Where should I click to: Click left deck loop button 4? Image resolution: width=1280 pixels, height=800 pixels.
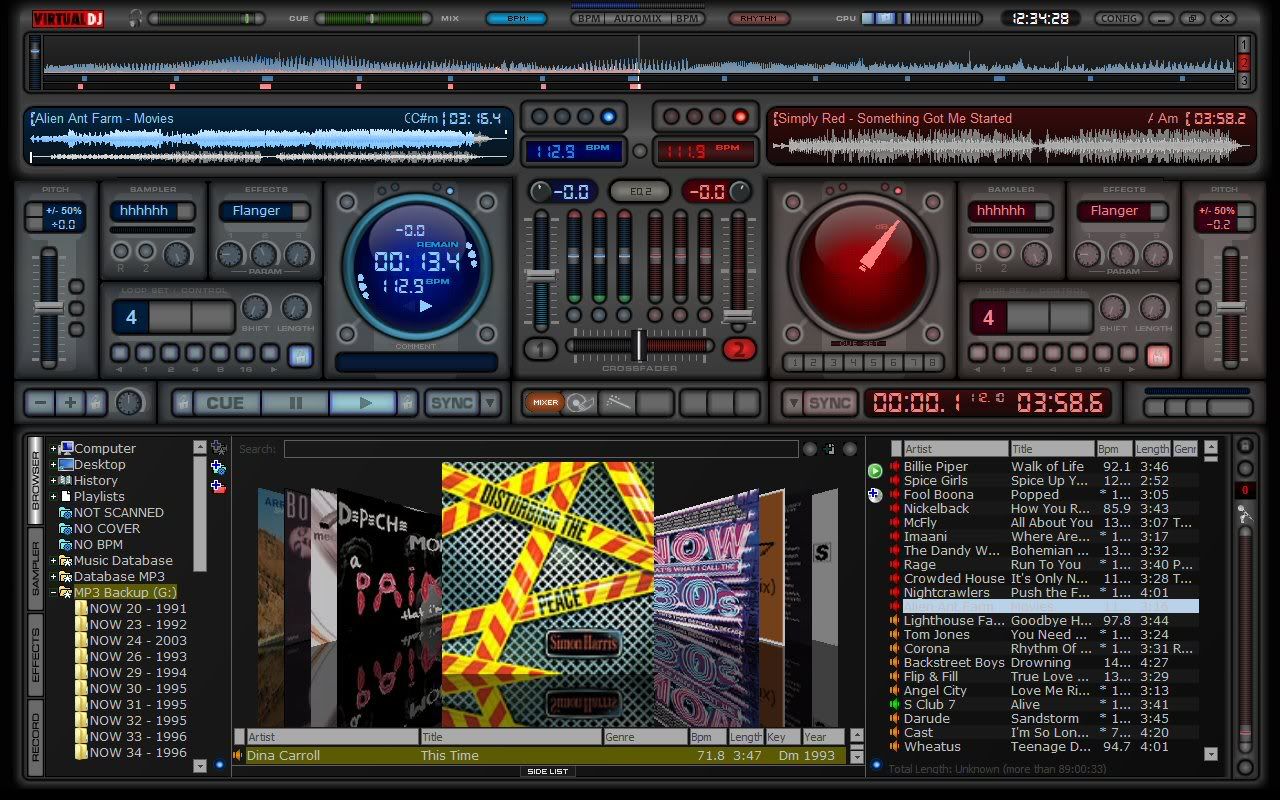click(130, 318)
